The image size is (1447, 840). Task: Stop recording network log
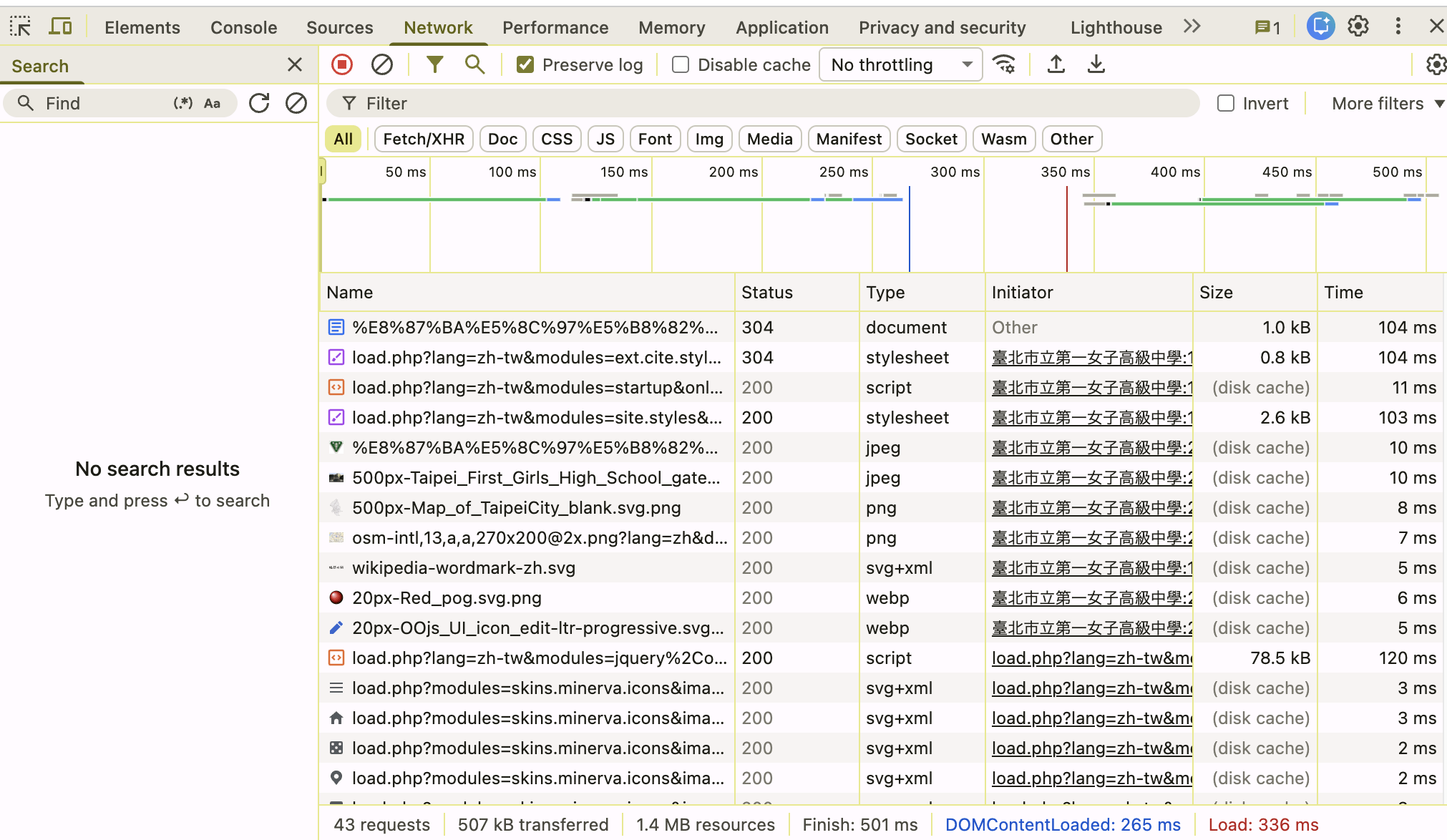pos(342,65)
